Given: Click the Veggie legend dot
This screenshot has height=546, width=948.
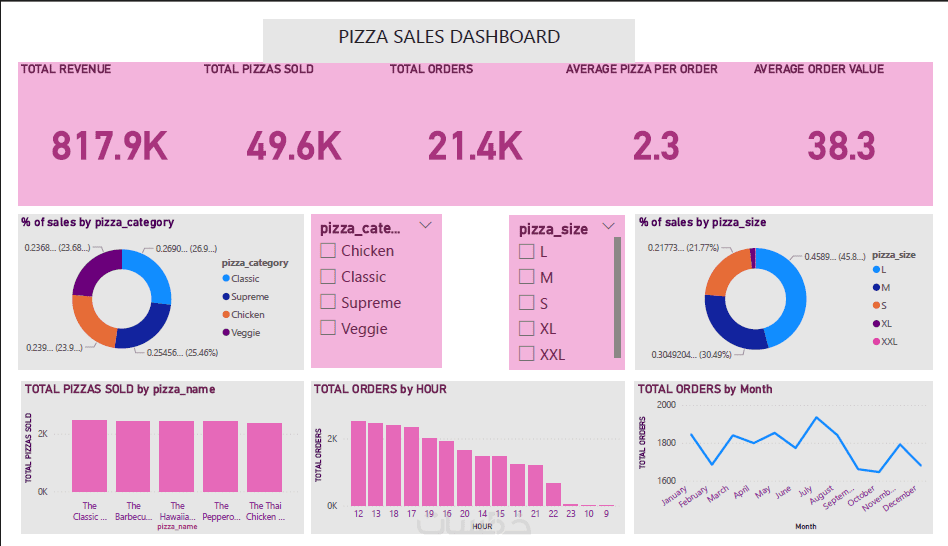Looking at the screenshot, I should (x=226, y=333).
